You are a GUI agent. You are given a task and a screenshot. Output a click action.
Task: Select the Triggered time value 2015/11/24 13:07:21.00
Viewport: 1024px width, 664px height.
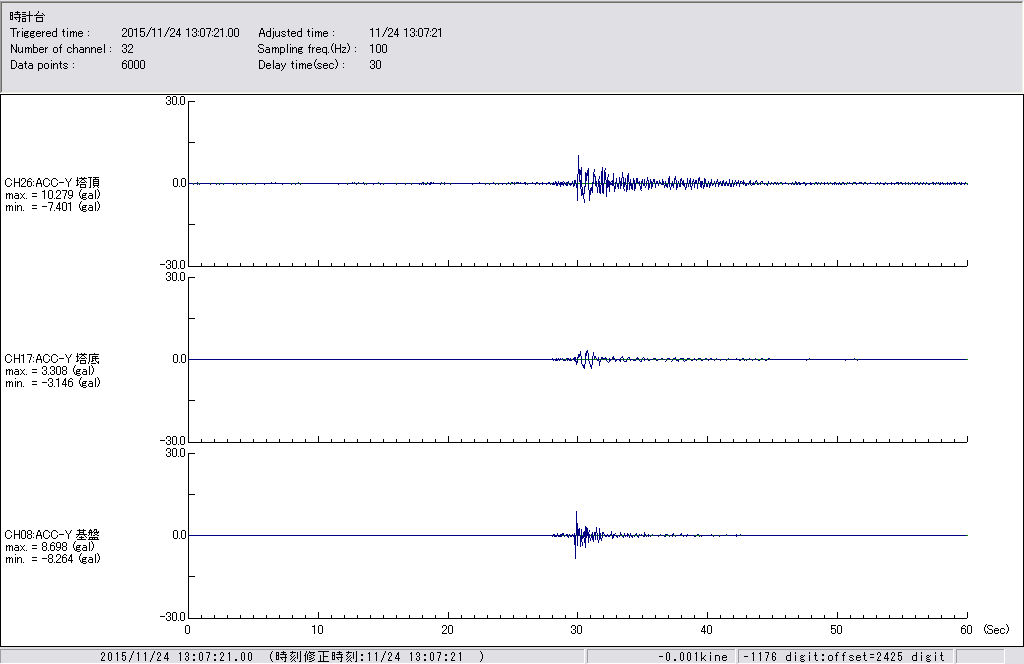coord(187,33)
